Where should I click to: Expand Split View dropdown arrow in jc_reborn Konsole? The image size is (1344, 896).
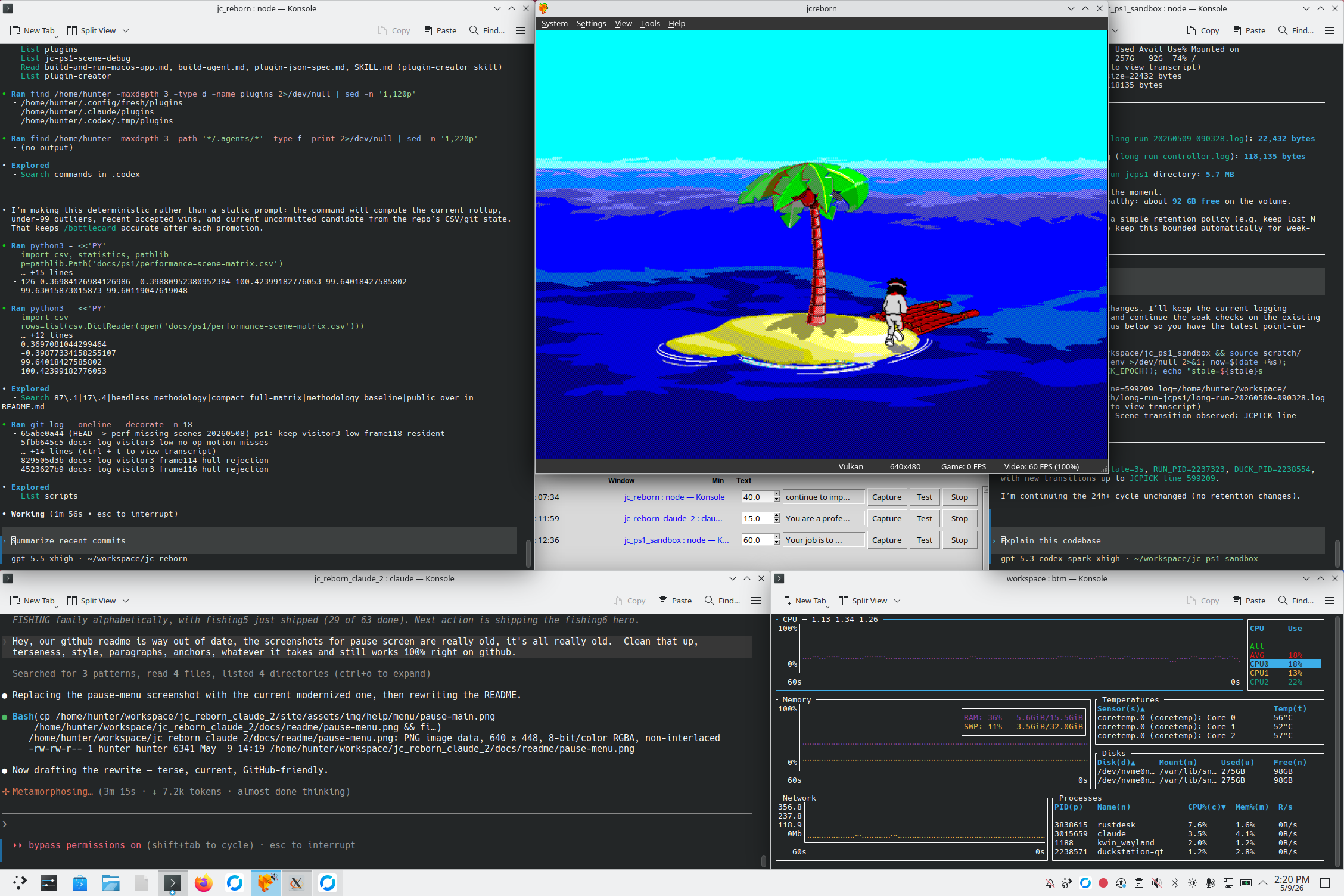pos(126,30)
